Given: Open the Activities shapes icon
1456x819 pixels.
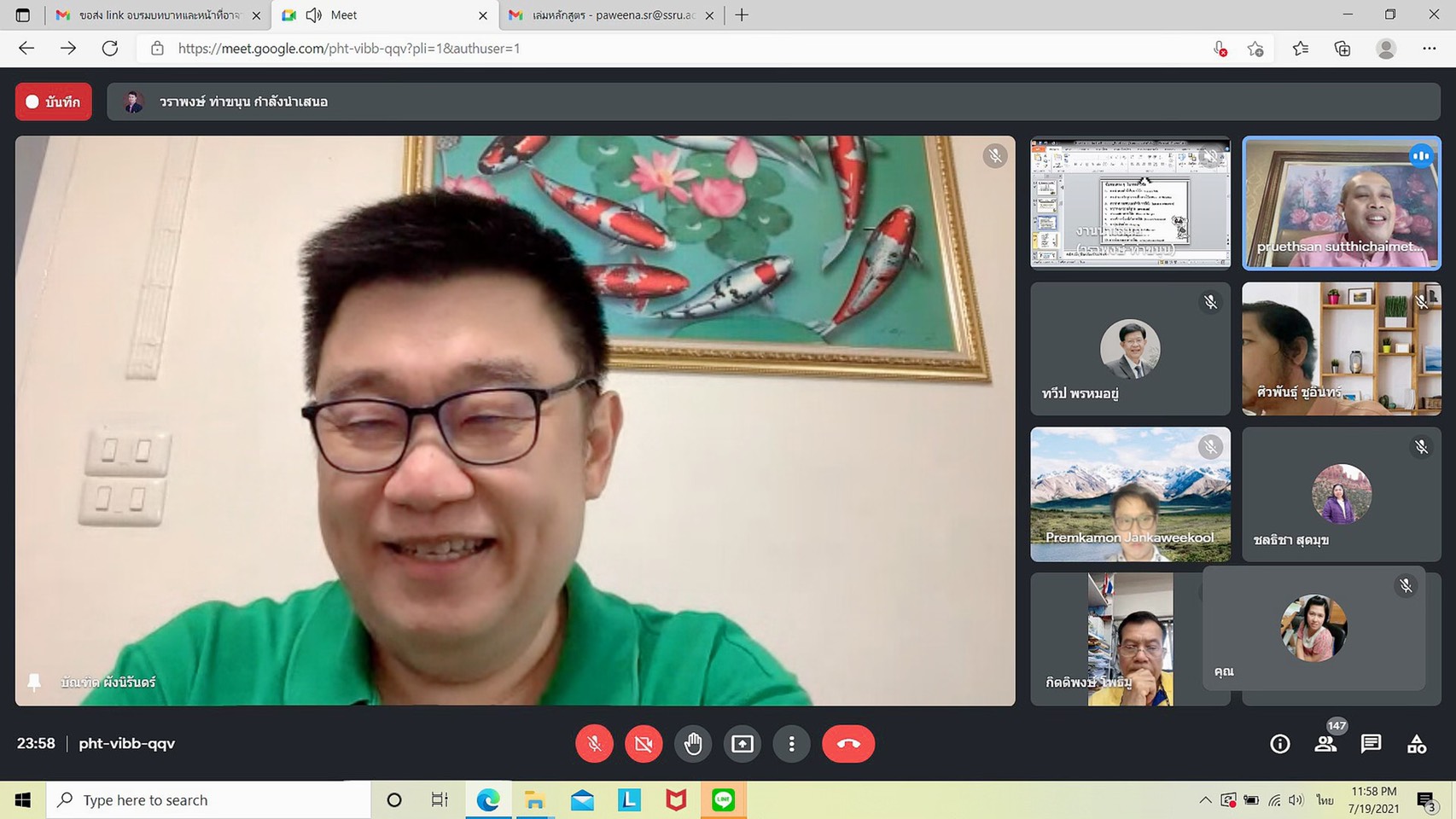Looking at the screenshot, I should tap(1417, 744).
